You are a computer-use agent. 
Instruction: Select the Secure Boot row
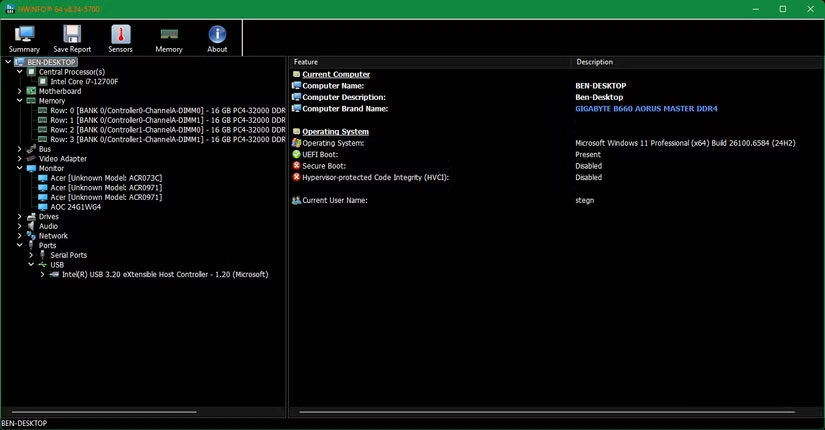(x=325, y=166)
